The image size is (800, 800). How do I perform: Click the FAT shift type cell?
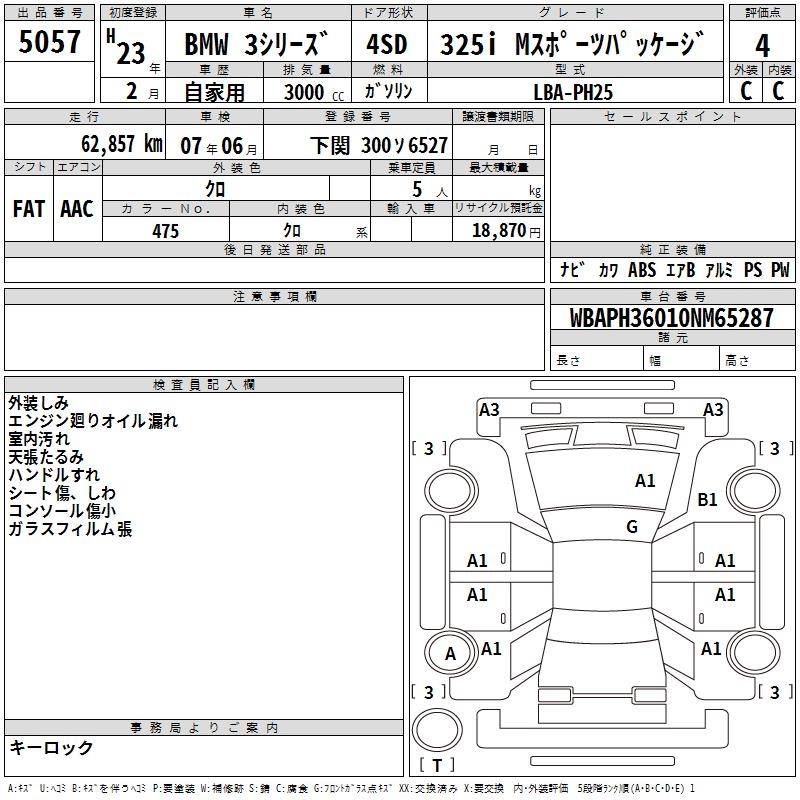[x=28, y=208]
